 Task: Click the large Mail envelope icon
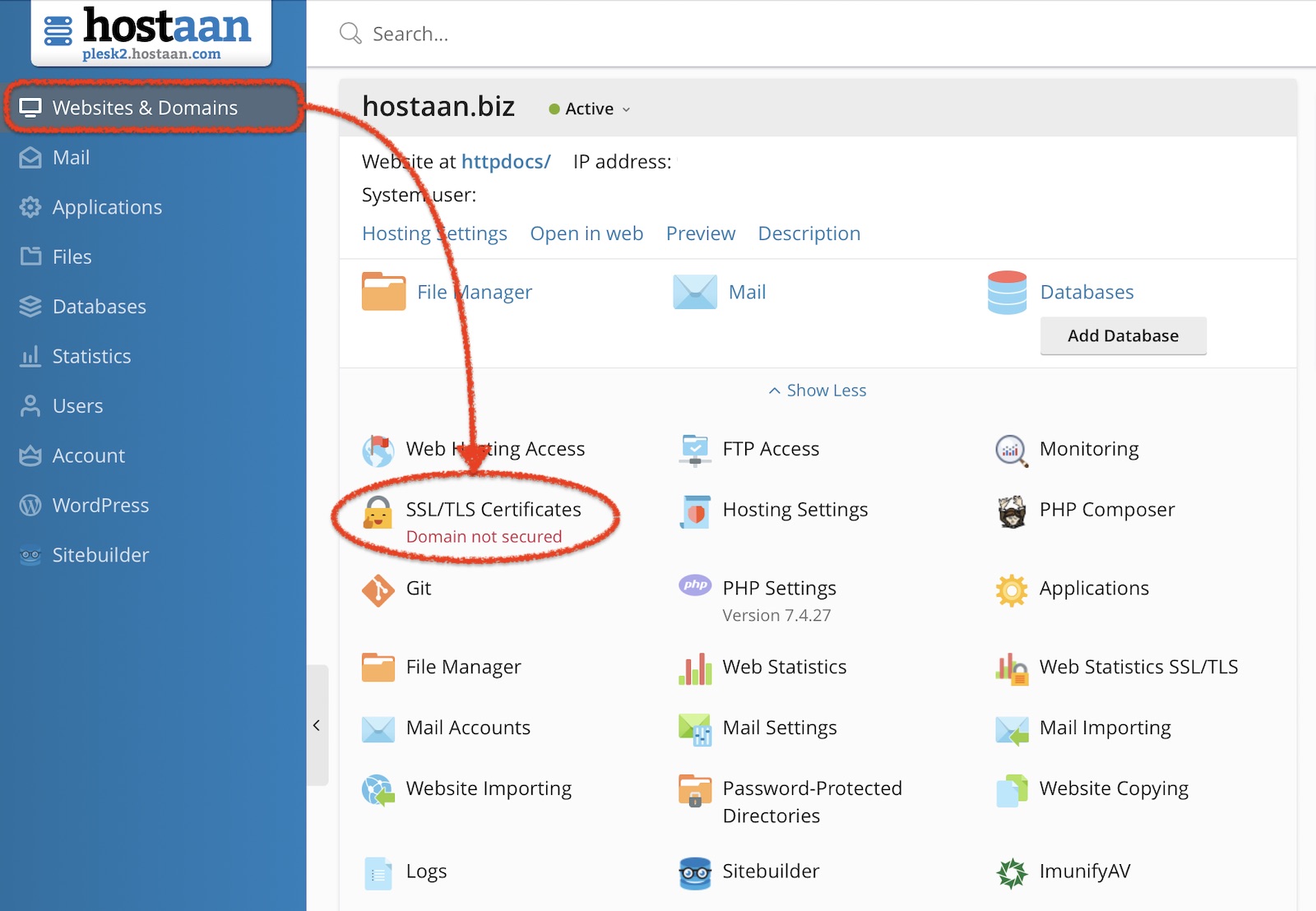point(695,292)
